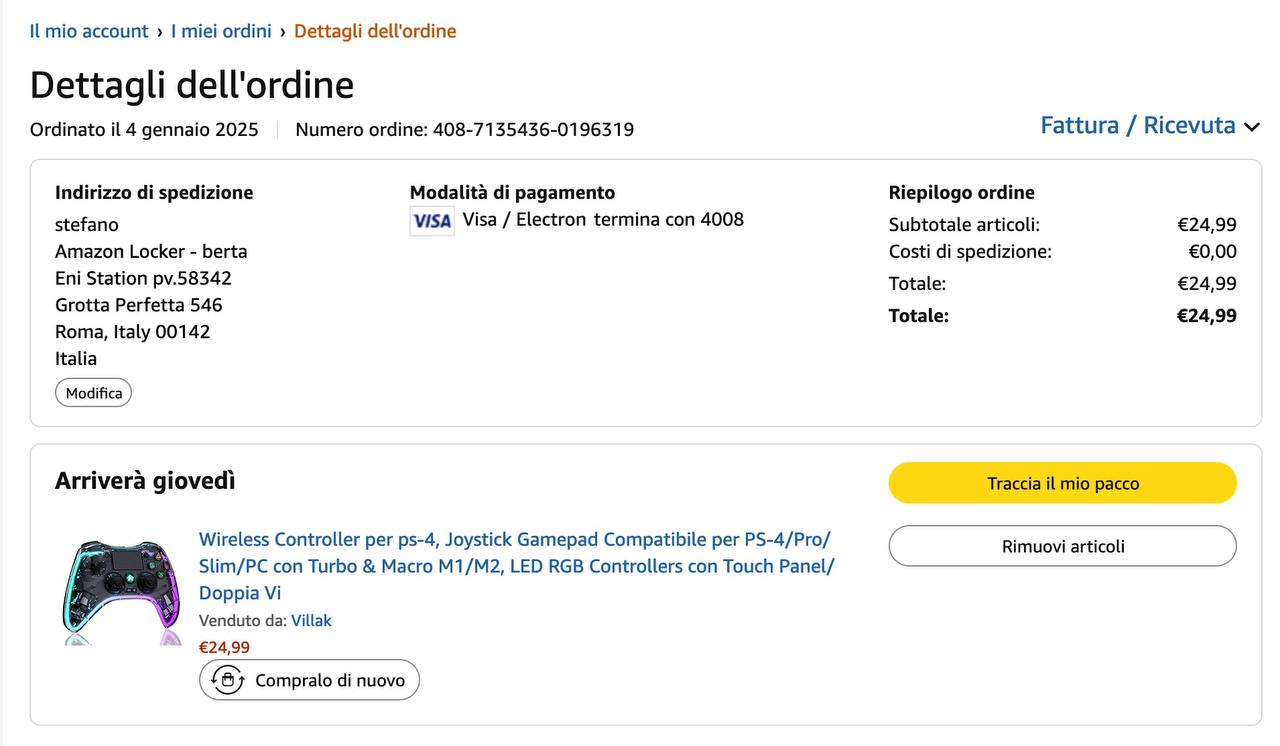Image resolution: width=1280 pixels, height=746 pixels.
Task: Click the bold Totale label in order summary
Action: pos(918,316)
